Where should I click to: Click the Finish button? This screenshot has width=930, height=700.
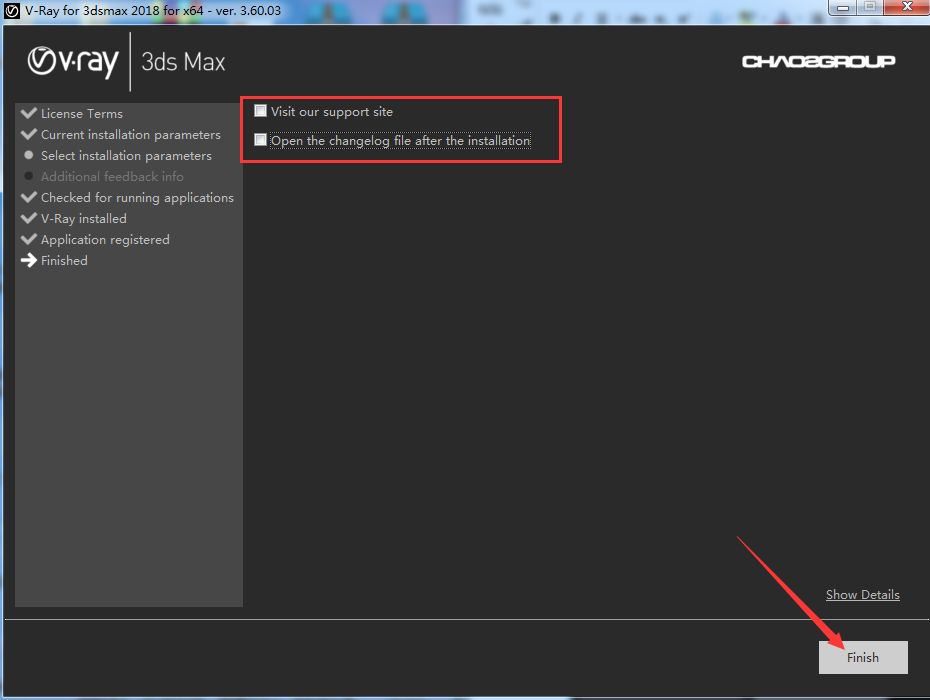coord(863,657)
